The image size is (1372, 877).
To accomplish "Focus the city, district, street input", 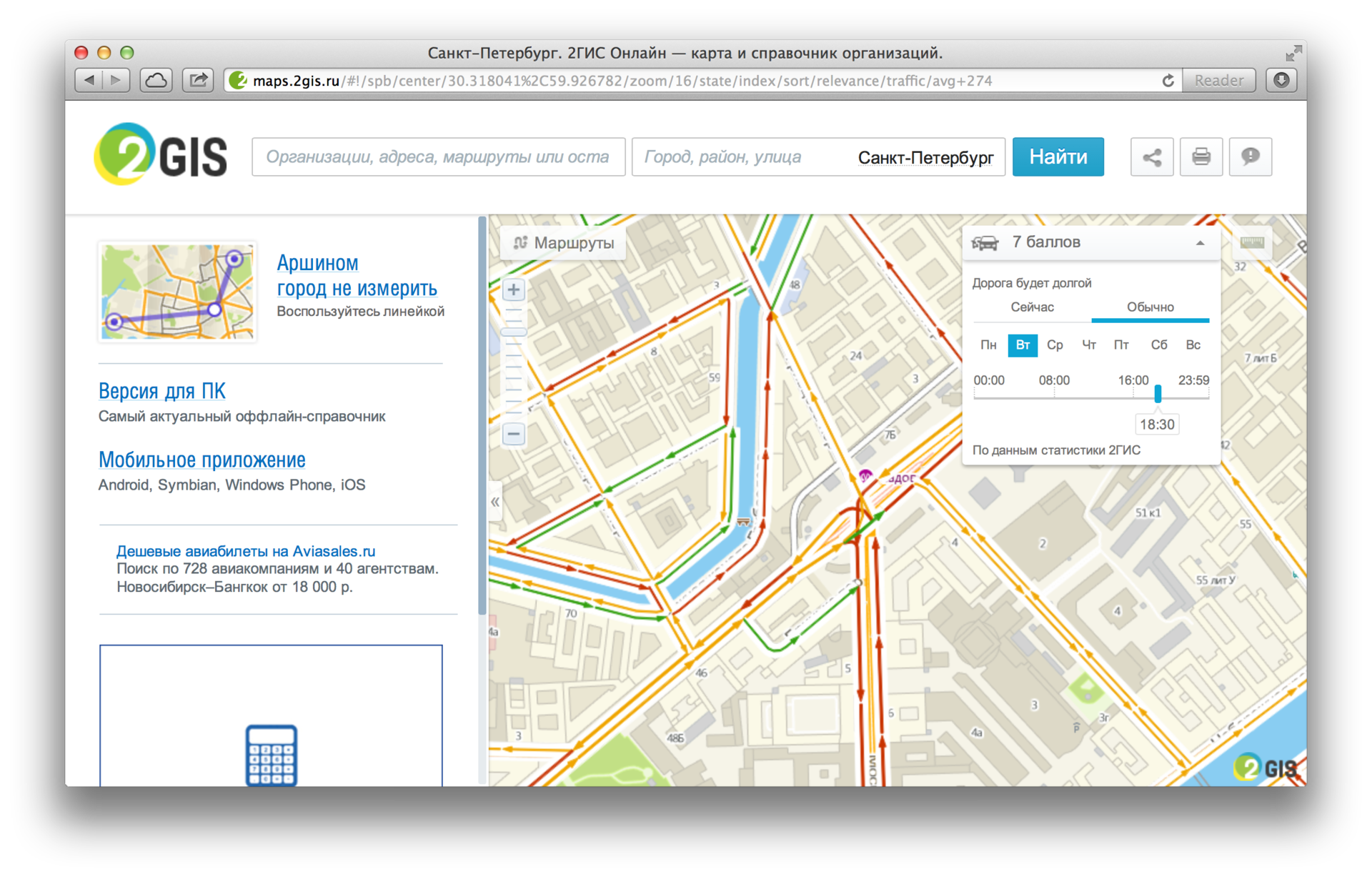I will tap(818, 157).
